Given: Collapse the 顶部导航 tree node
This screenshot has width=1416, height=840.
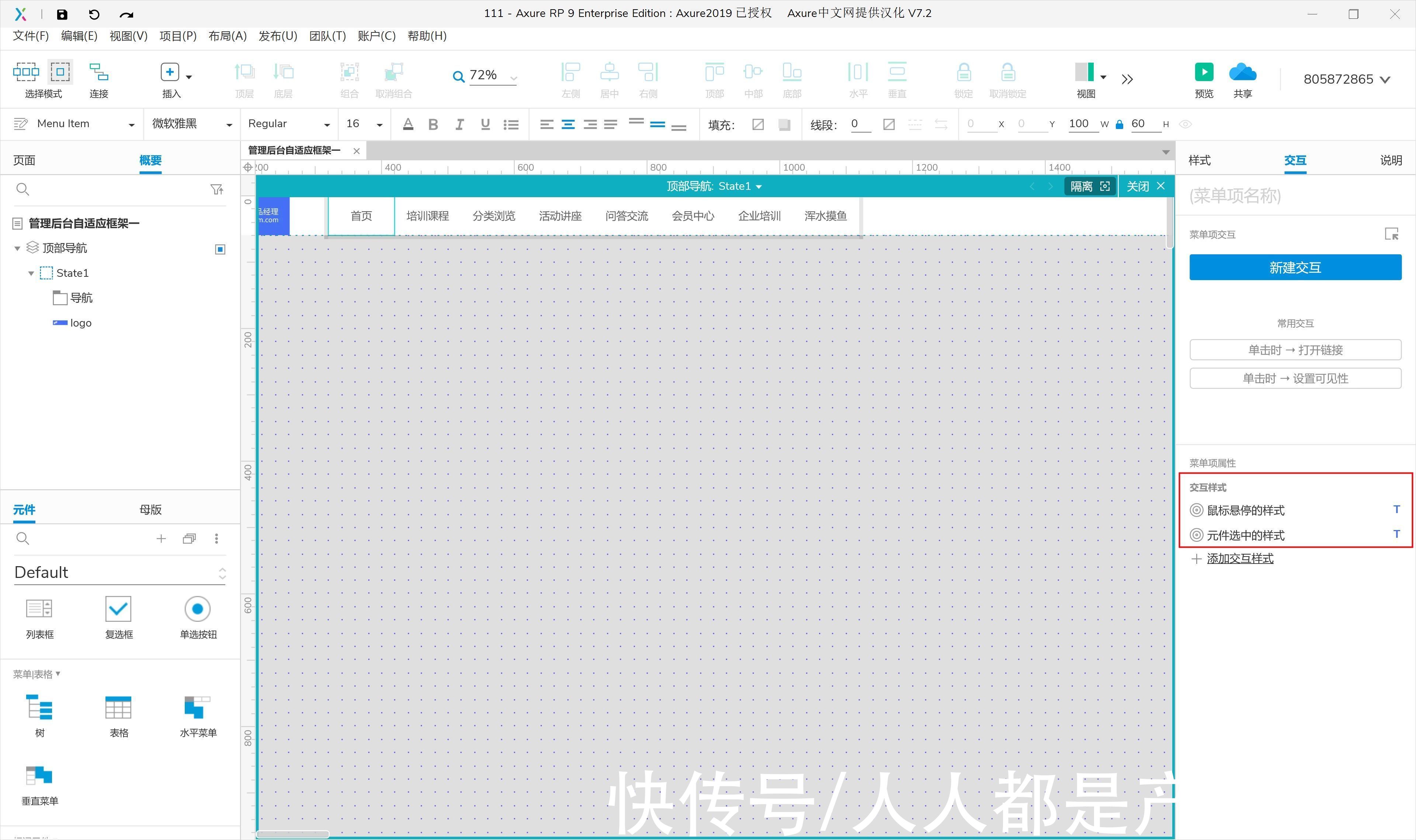Looking at the screenshot, I should pos(18,248).
